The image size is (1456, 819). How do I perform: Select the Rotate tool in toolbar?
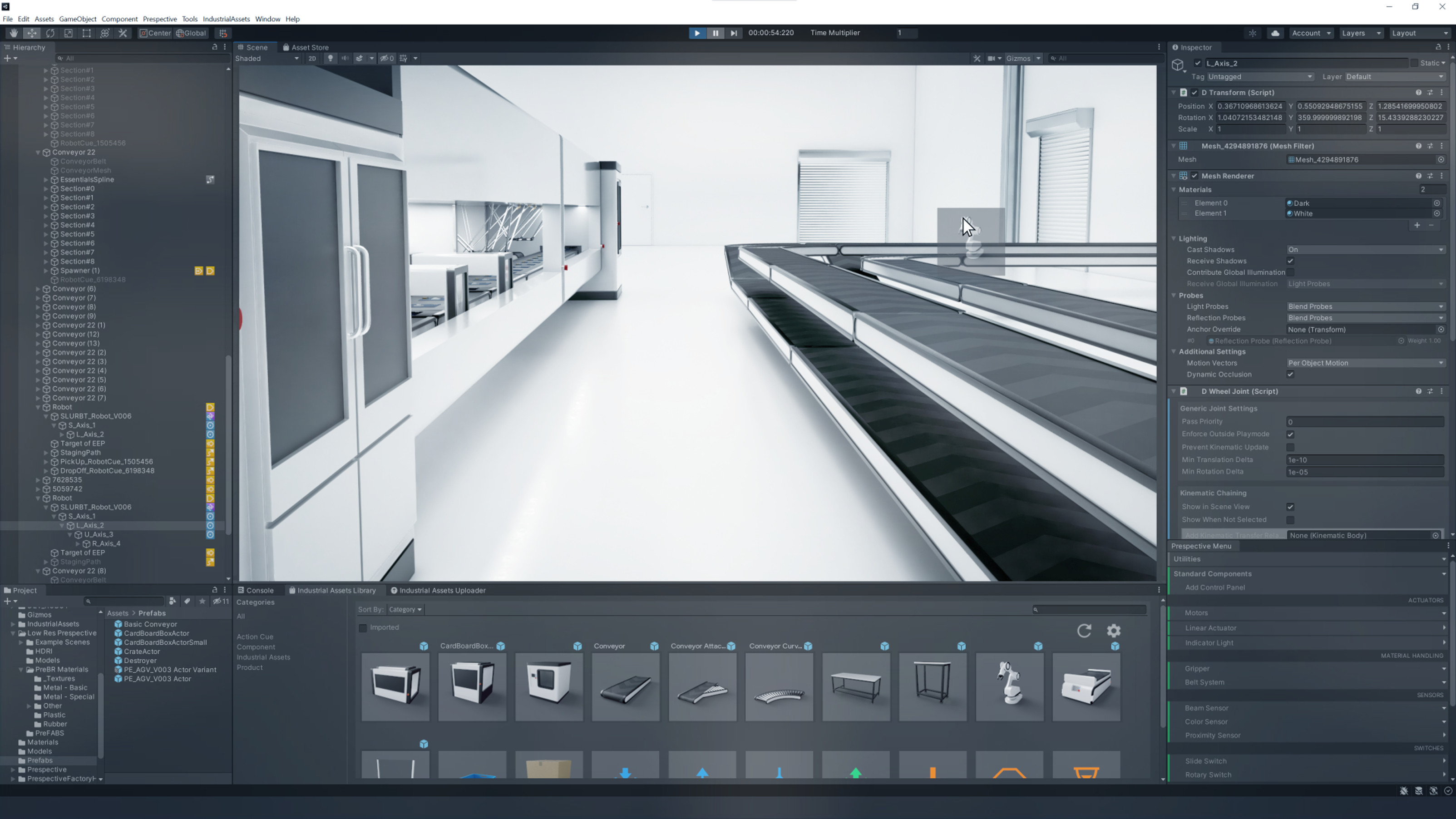[x=50, y=33]
